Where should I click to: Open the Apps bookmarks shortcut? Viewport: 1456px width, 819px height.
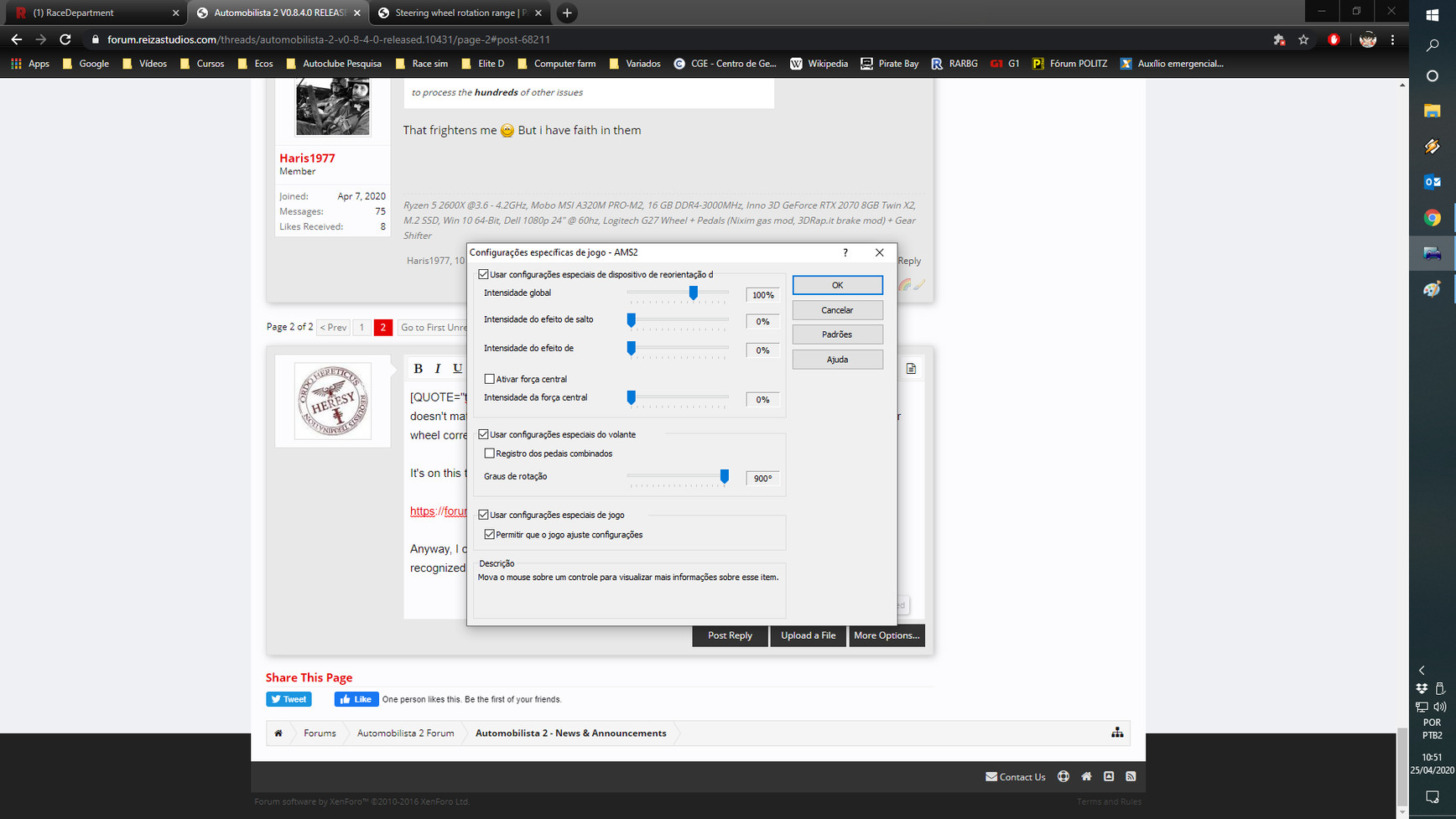(x=30, y=64)
